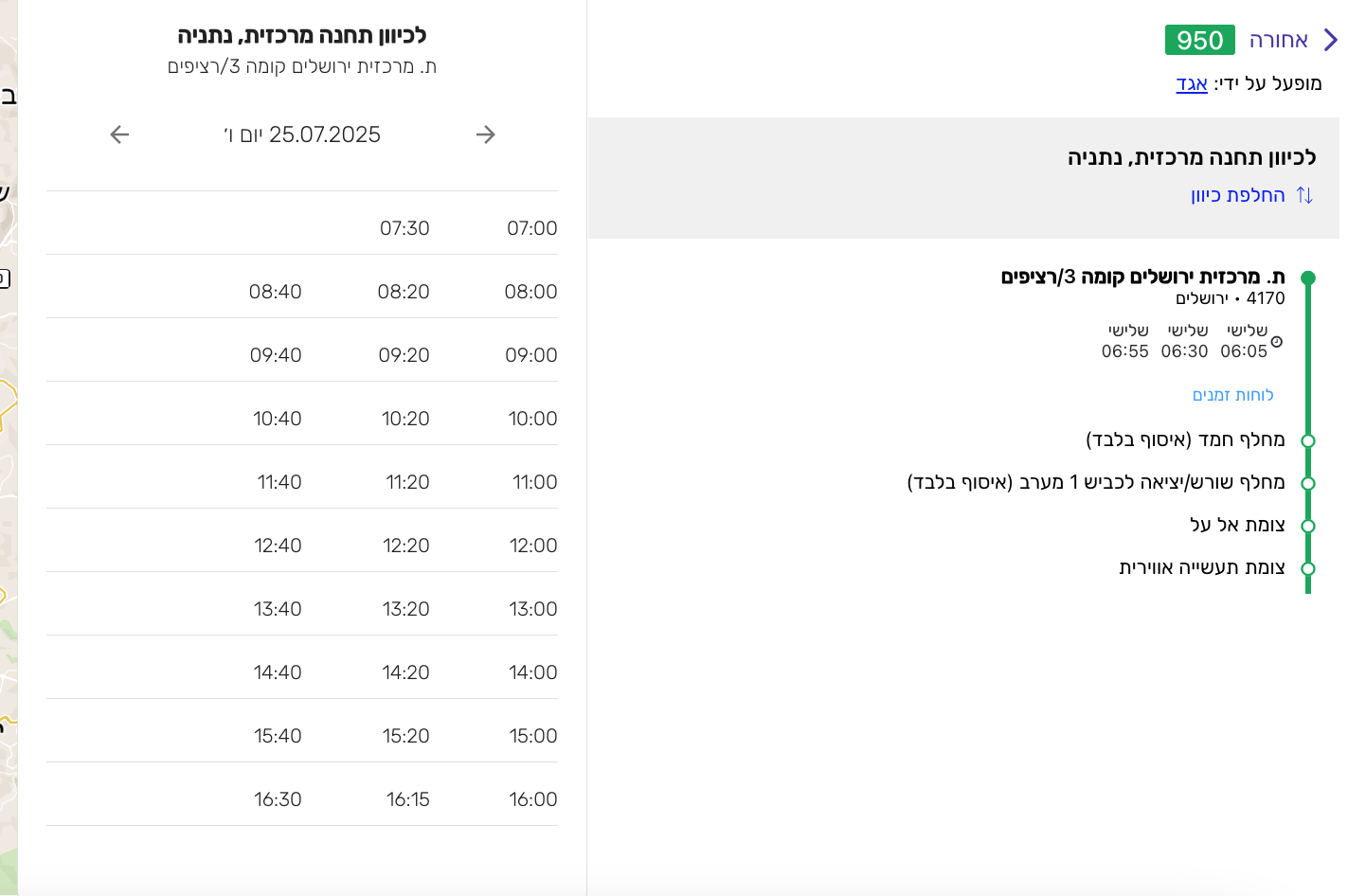This screenshot has height=896, width=1366.
Task: Open the לוחות זמנים timetables link
Action: pyautogui.click(x=1235, y=394)
